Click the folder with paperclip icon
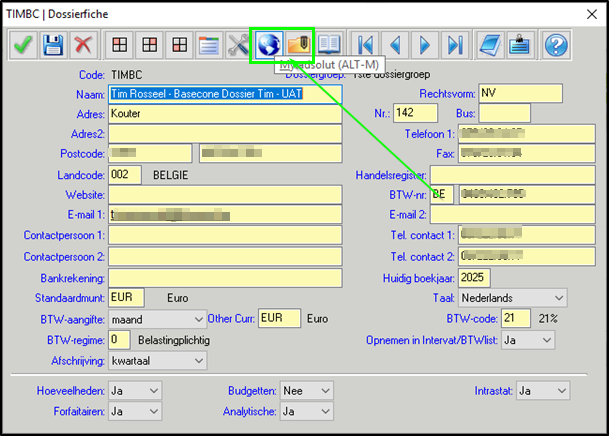The height and width of the screenshot is (436, 609). (298, 45)
